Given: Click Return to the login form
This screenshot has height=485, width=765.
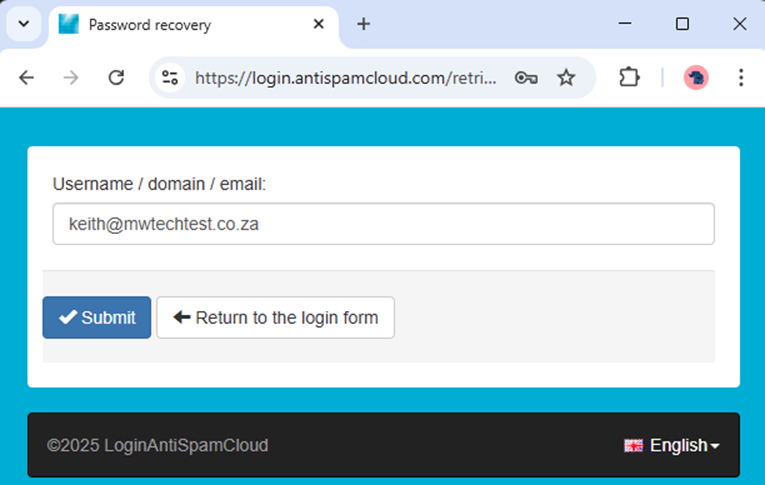Looking at the screenshot, I should click(275, 318).
